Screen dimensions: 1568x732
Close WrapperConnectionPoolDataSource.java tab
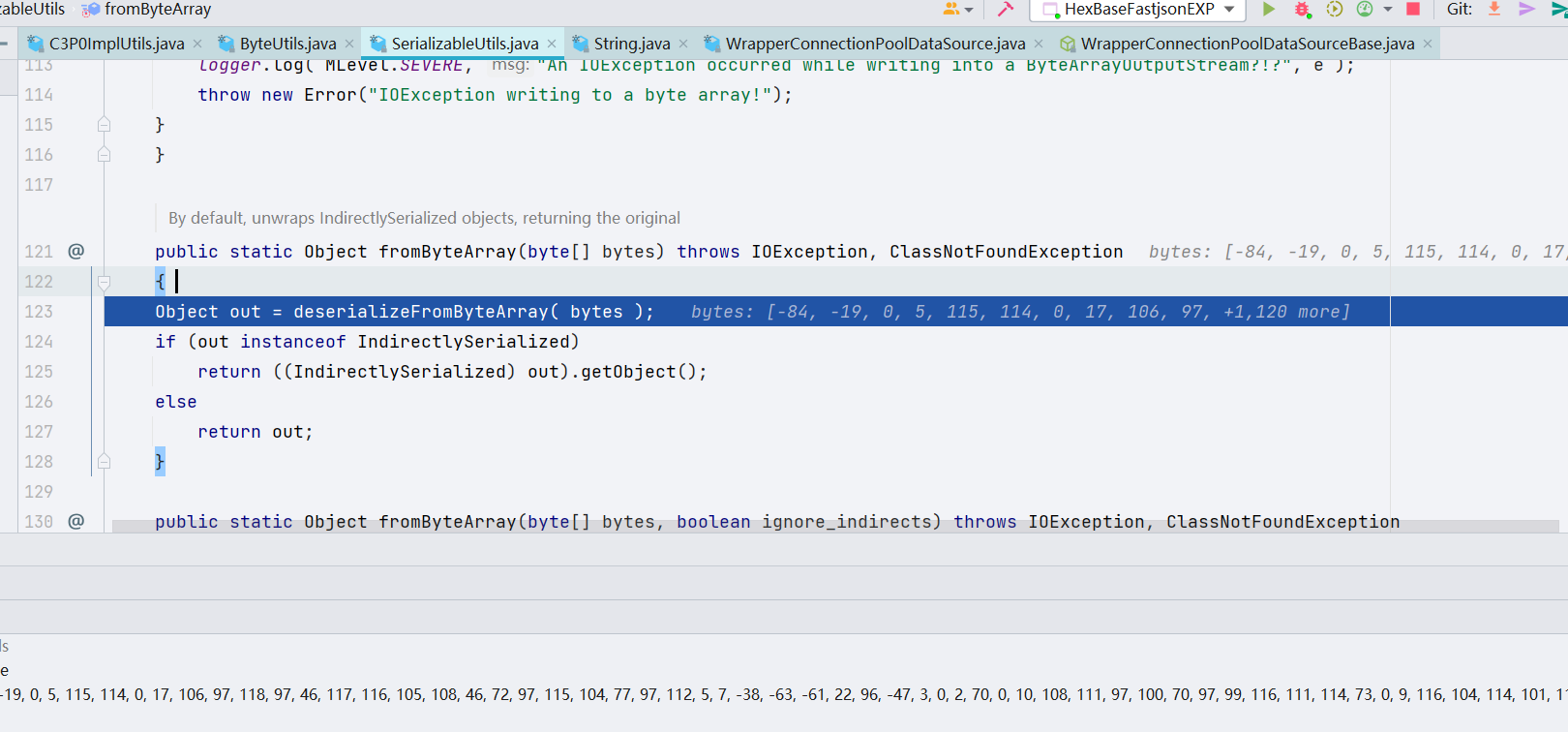tap(1039, 44)
